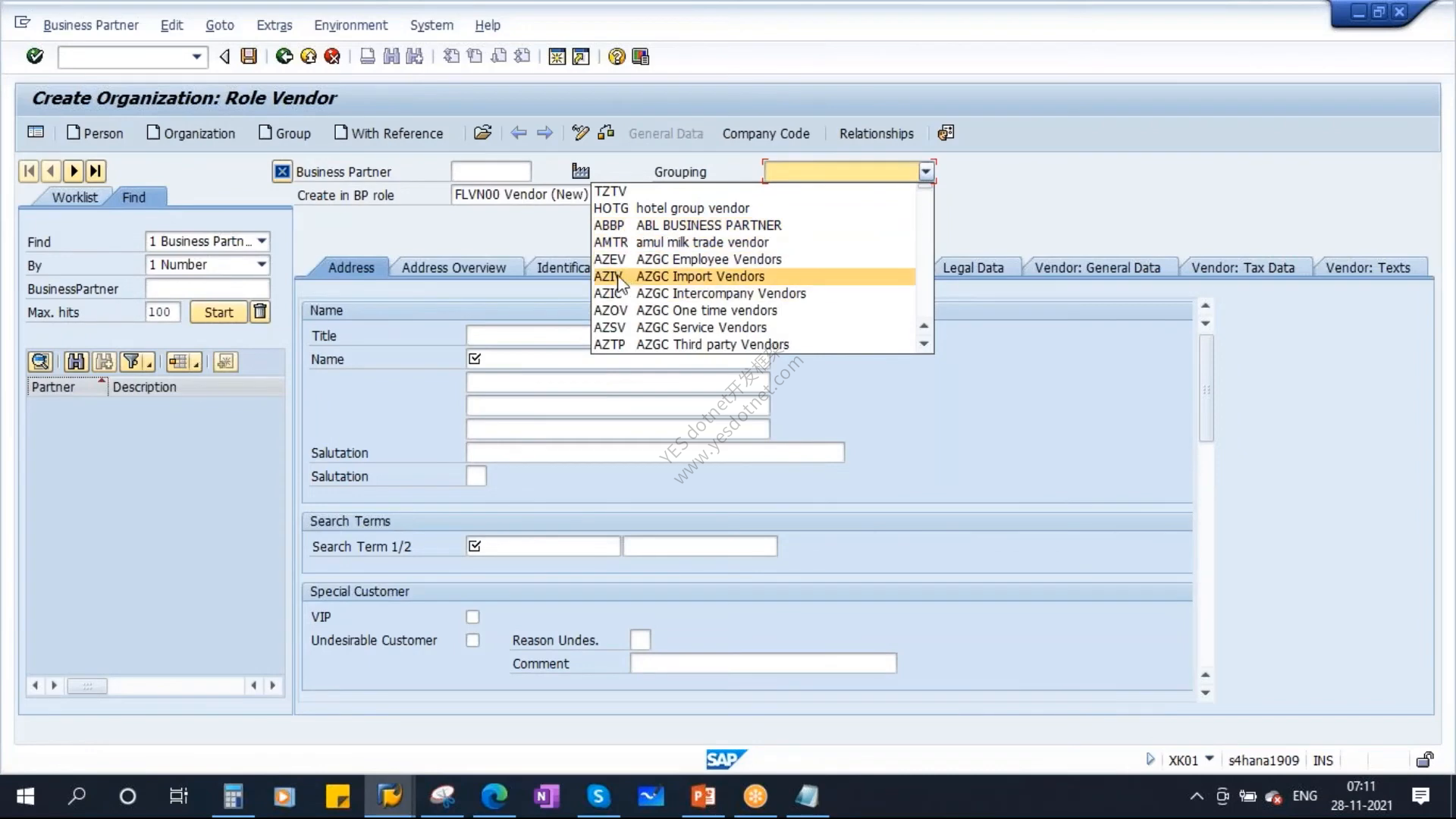Image resolution: width=1456 pixels, height=819 pixels.
Task: Click the red Cancel icon in toolbar
Action: click(x=332, y=56)
